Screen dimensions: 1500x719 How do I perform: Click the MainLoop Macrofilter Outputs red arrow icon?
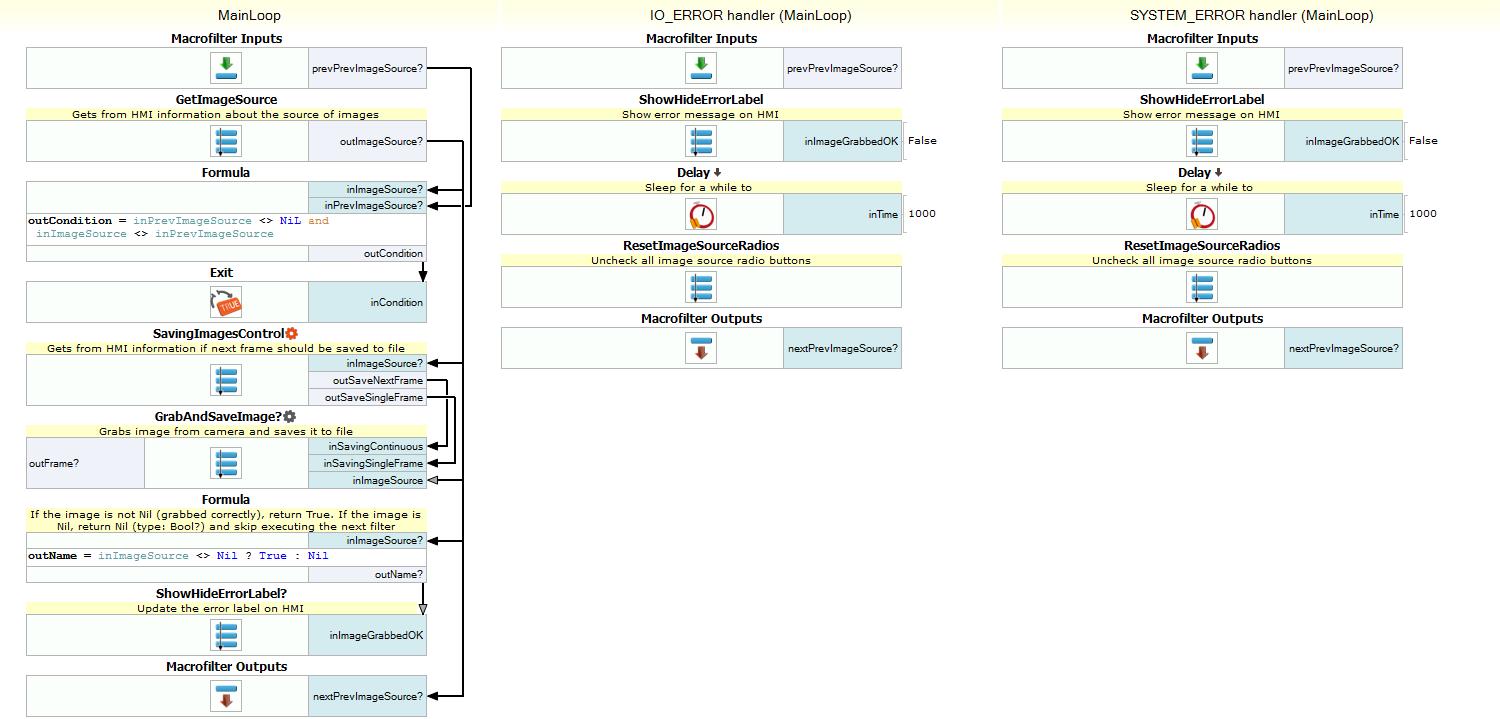click(x=226, y=696)
